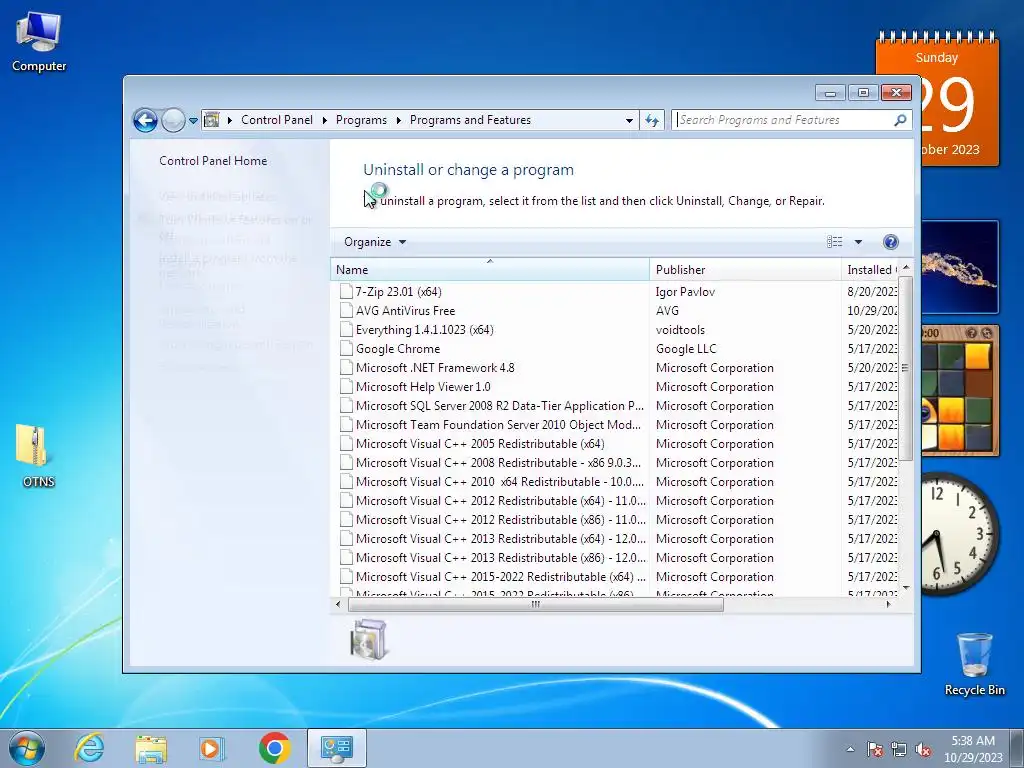This screenshot has width=1024, height=768.
Task: Click the vertical scrollbar thumb of program list
Action: pos(905,368)
